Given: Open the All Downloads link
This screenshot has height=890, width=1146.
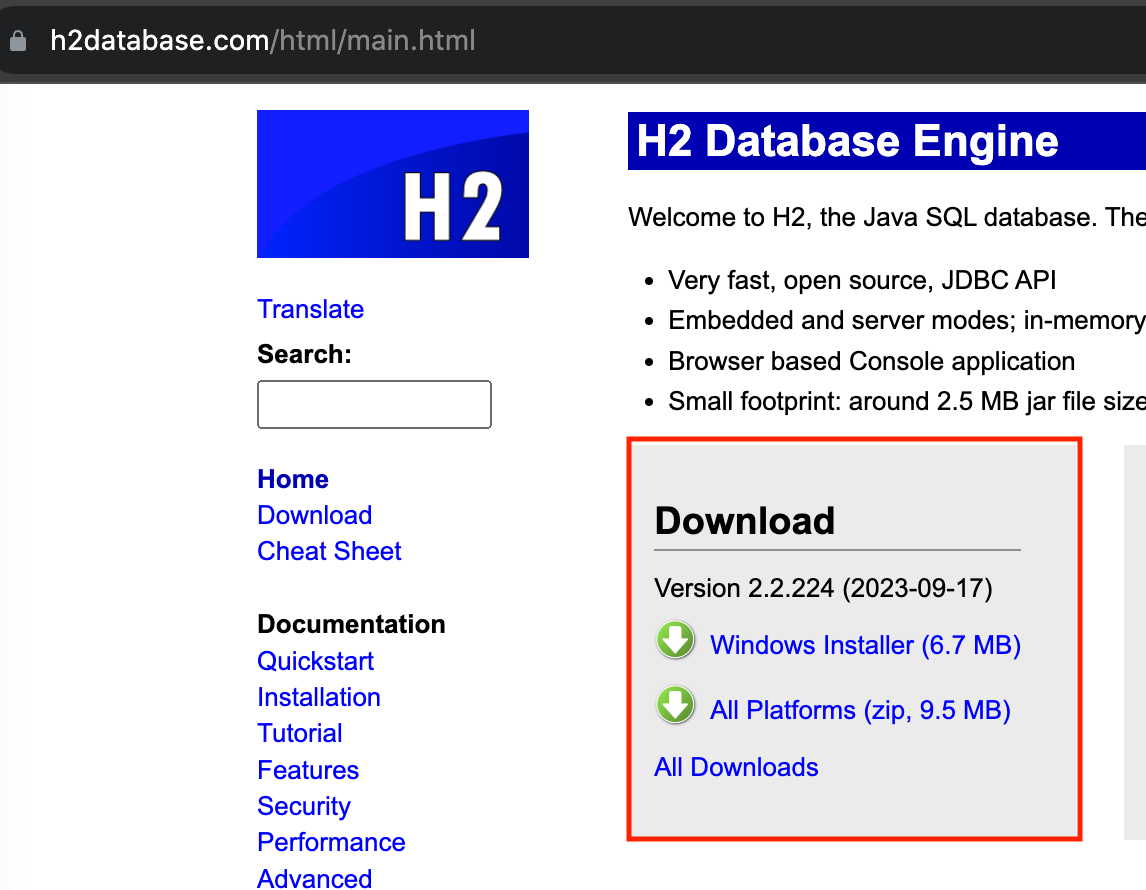Looking at the screenshot, I should pos(736,767).
